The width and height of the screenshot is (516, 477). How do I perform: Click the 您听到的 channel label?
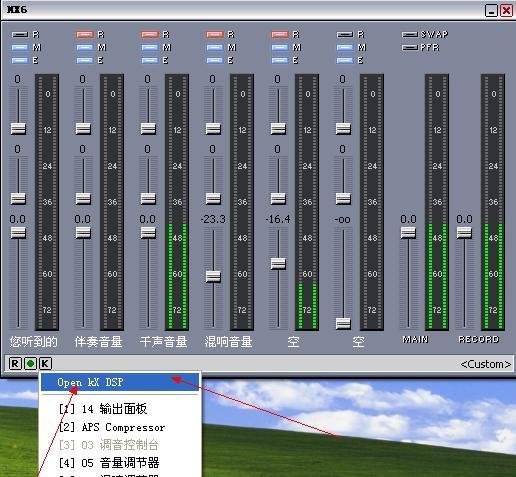pyautogui.click(x=33, y=342)
